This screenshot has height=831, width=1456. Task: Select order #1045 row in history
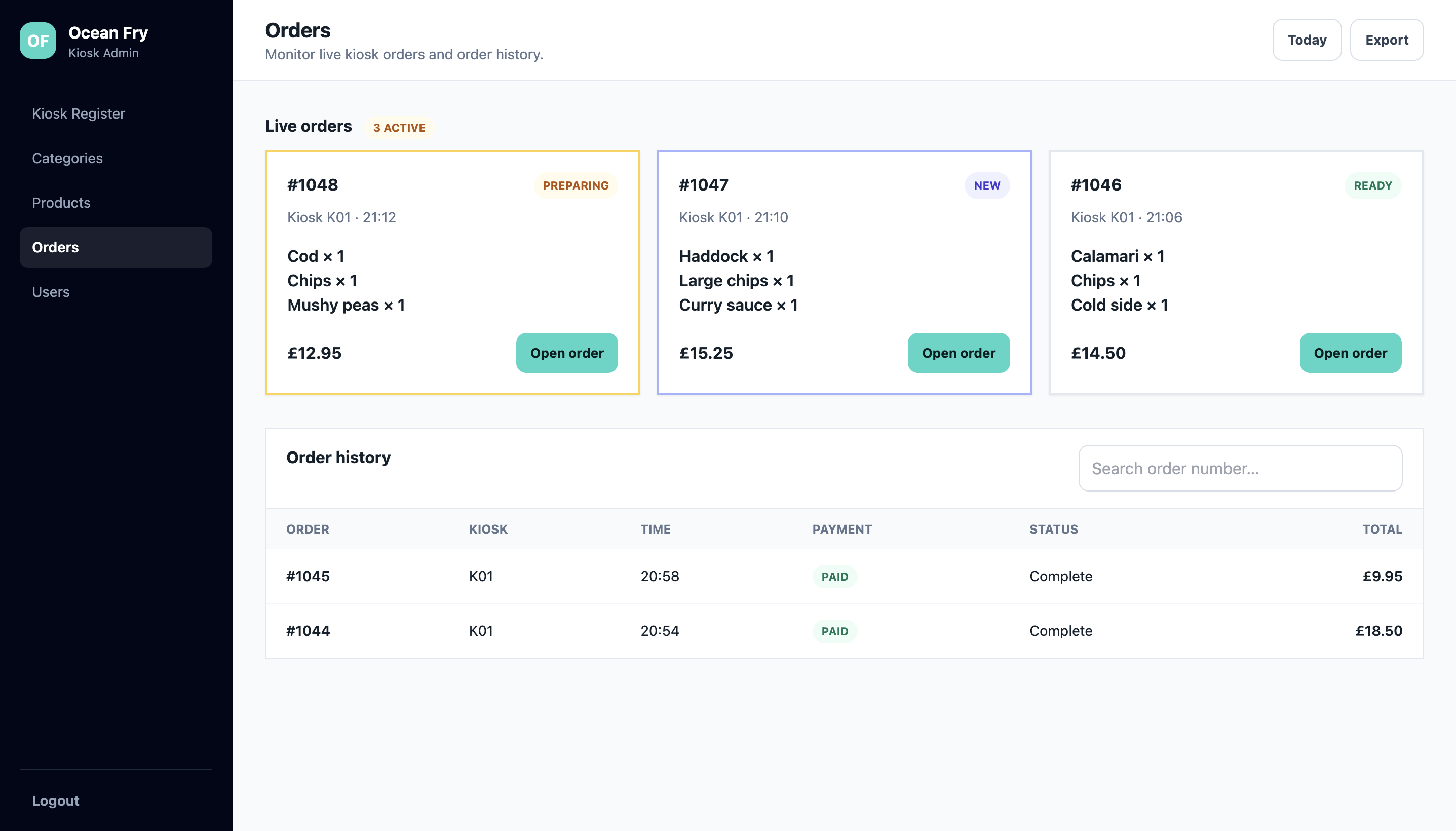844,576
